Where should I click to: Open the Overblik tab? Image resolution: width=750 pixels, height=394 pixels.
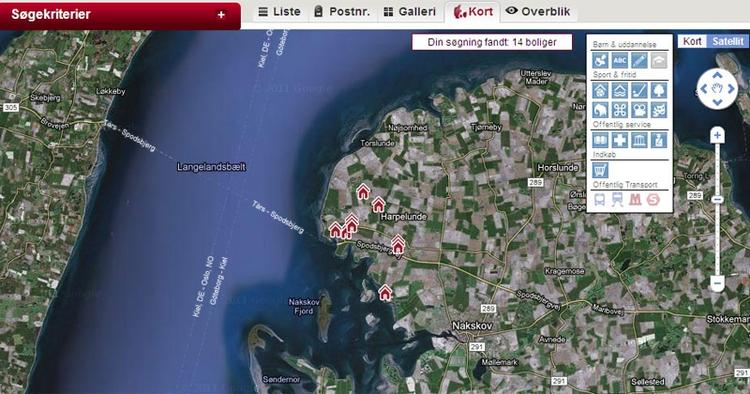point(538,11)
